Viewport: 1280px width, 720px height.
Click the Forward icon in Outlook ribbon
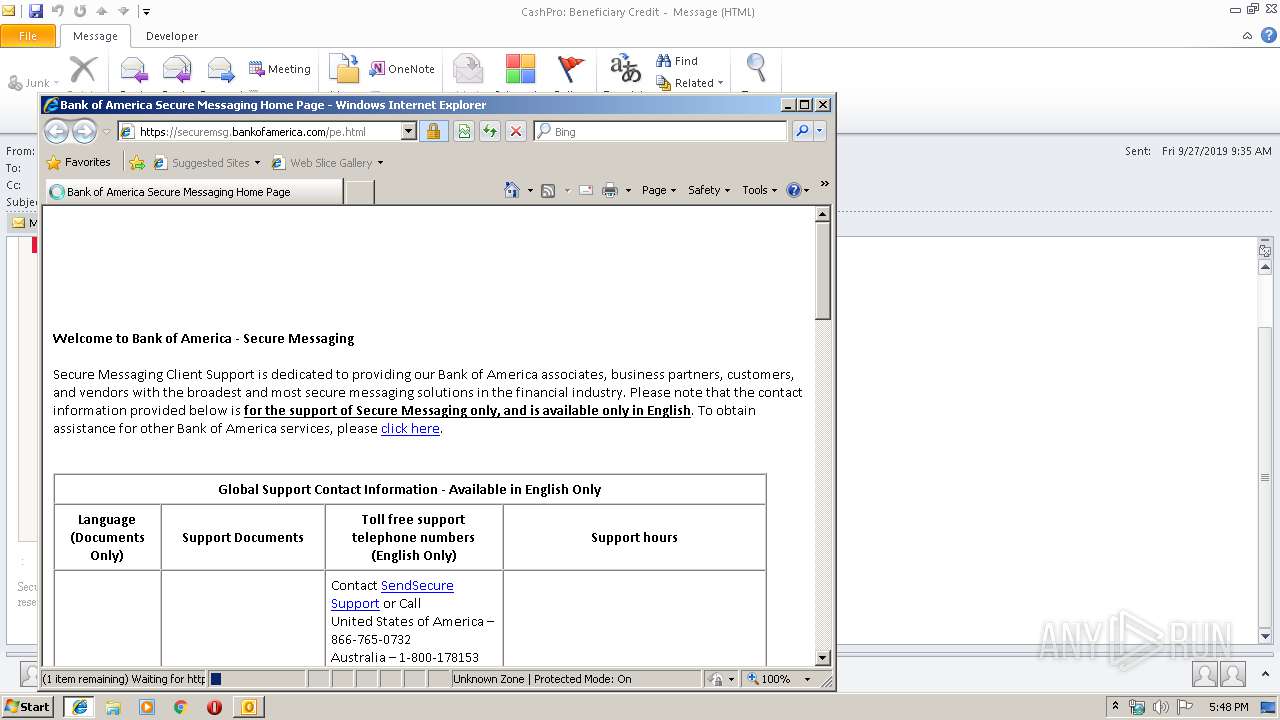[221, 69]
